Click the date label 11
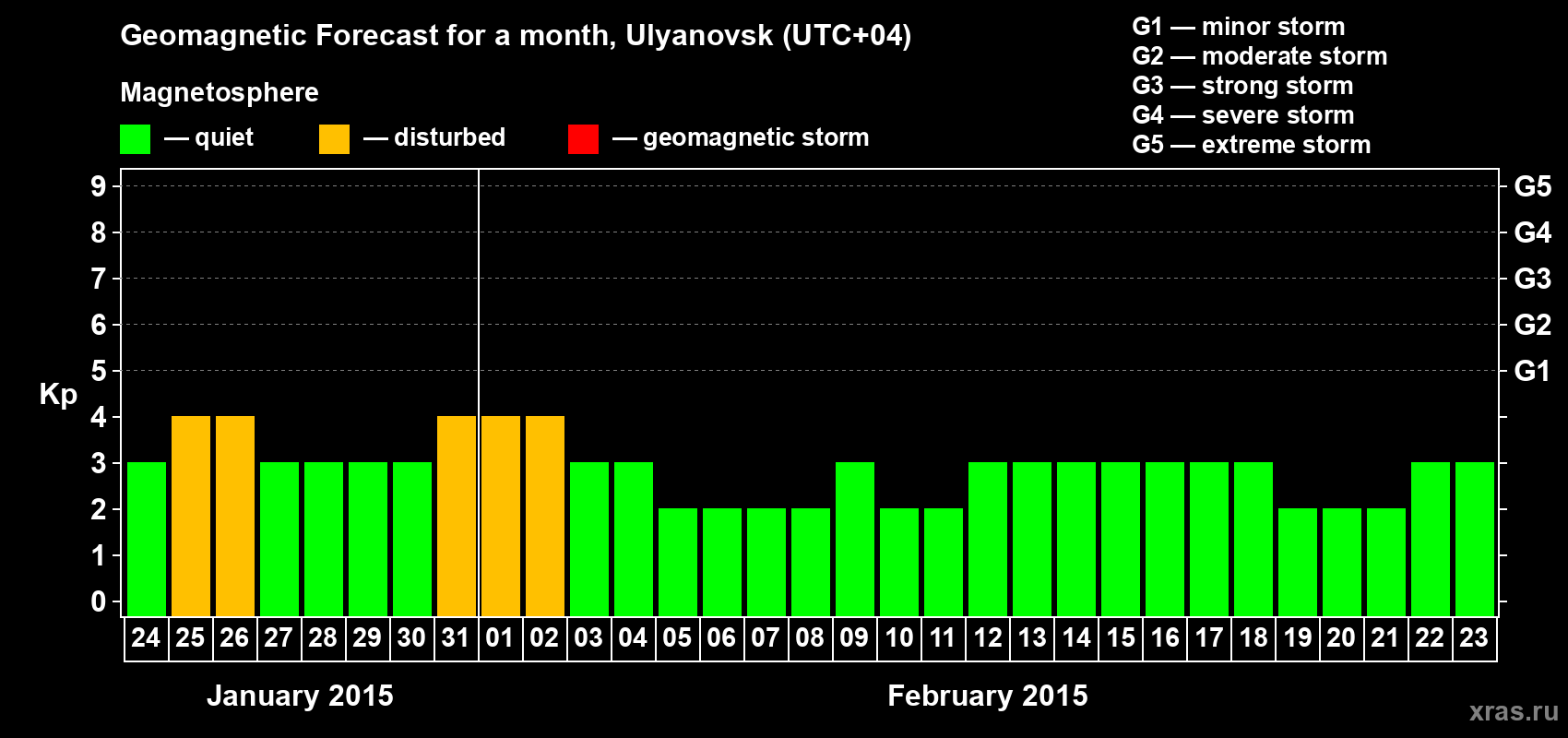The width and height of the screenshot is (1568, 738). (x=943, y=637)
